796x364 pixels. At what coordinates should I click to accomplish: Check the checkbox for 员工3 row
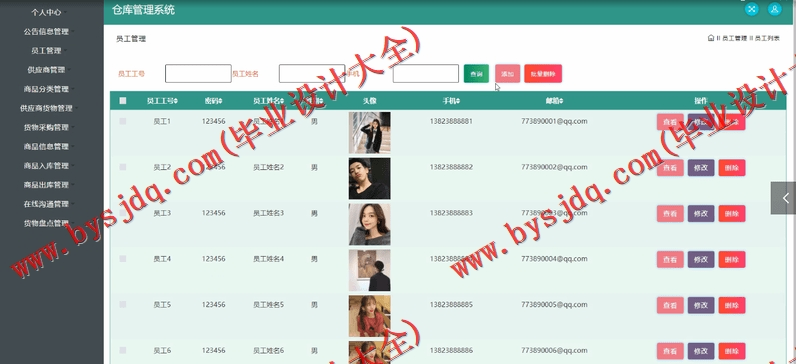click(x=123, y=213)
